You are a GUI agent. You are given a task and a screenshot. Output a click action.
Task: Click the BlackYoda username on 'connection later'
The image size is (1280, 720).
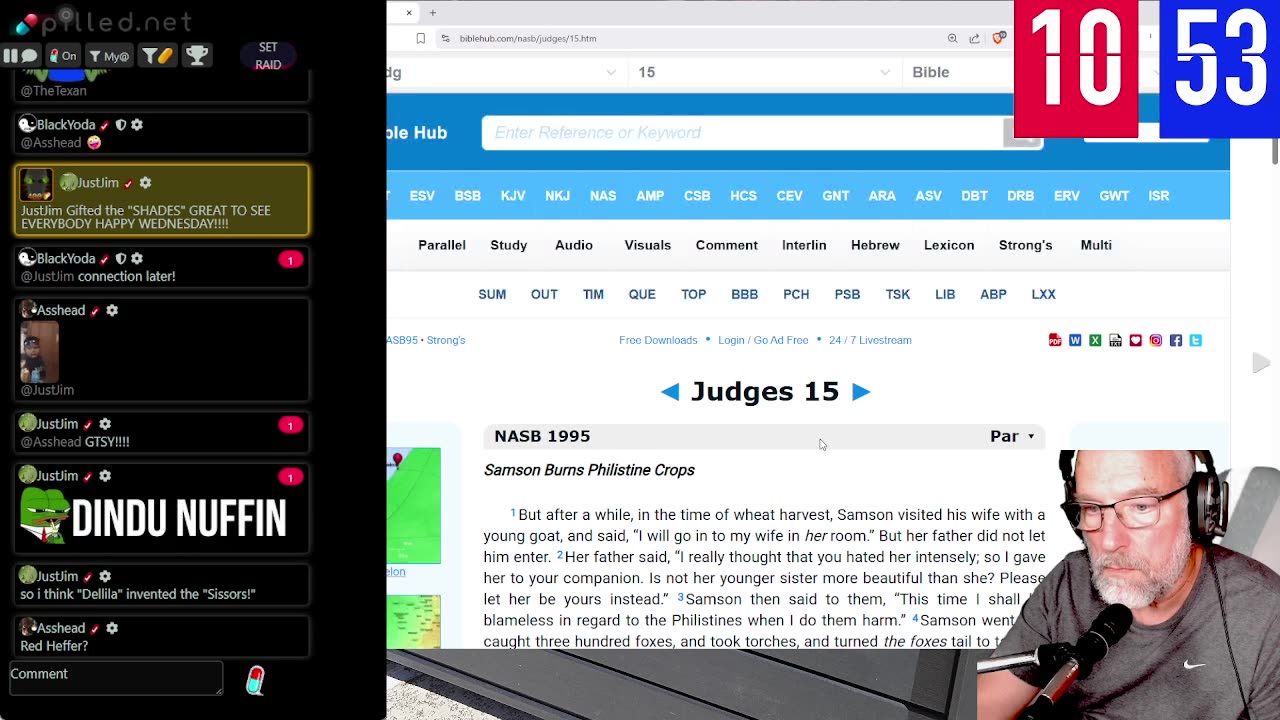[66, 259]
